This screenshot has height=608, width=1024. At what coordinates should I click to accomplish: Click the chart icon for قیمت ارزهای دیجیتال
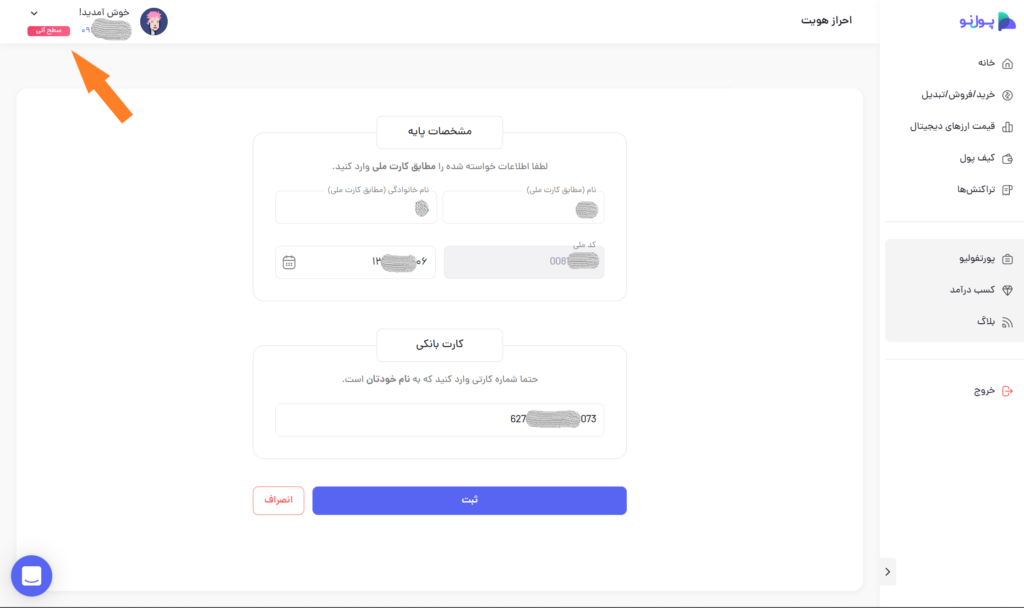click(x=1007, y=127)
